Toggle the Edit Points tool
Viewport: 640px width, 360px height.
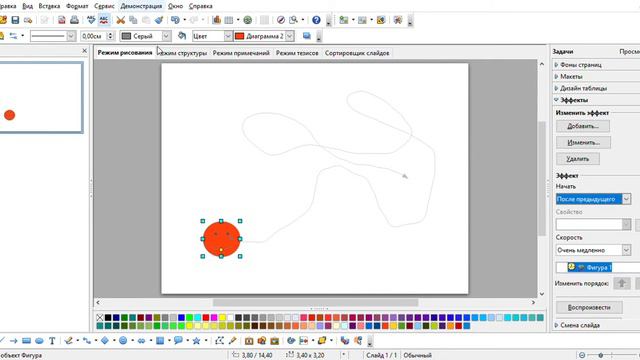(x=220, y=340)
